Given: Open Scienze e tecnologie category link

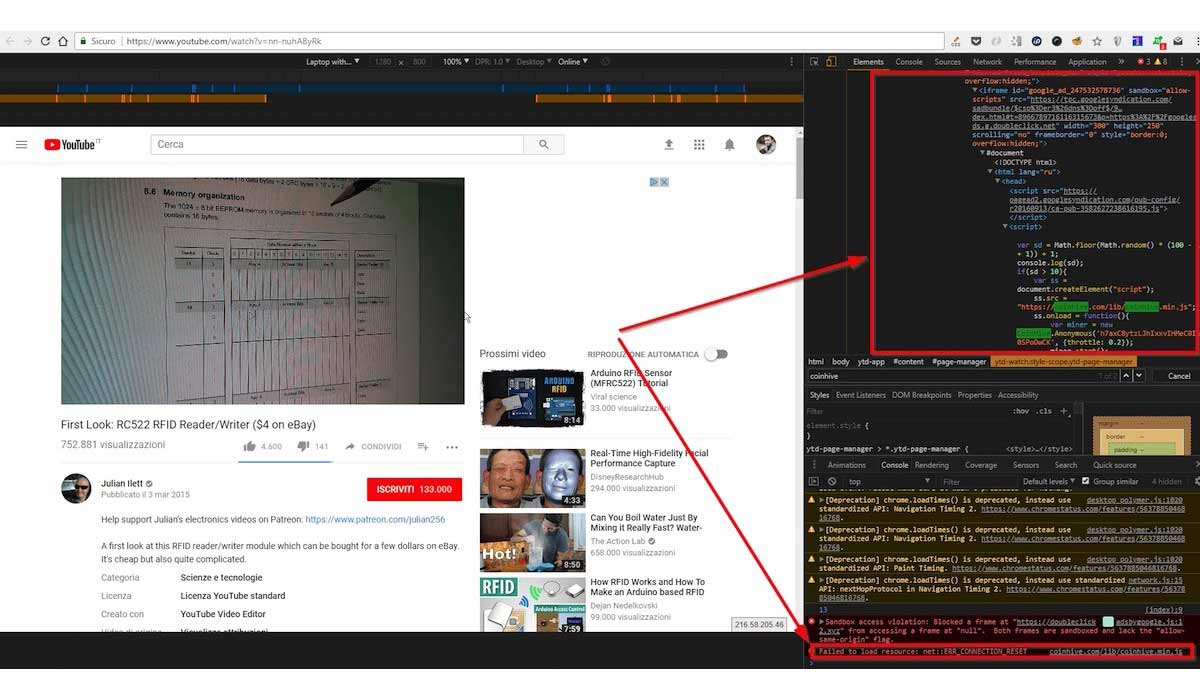Looking at the screenshot, I should pos(222,578).
